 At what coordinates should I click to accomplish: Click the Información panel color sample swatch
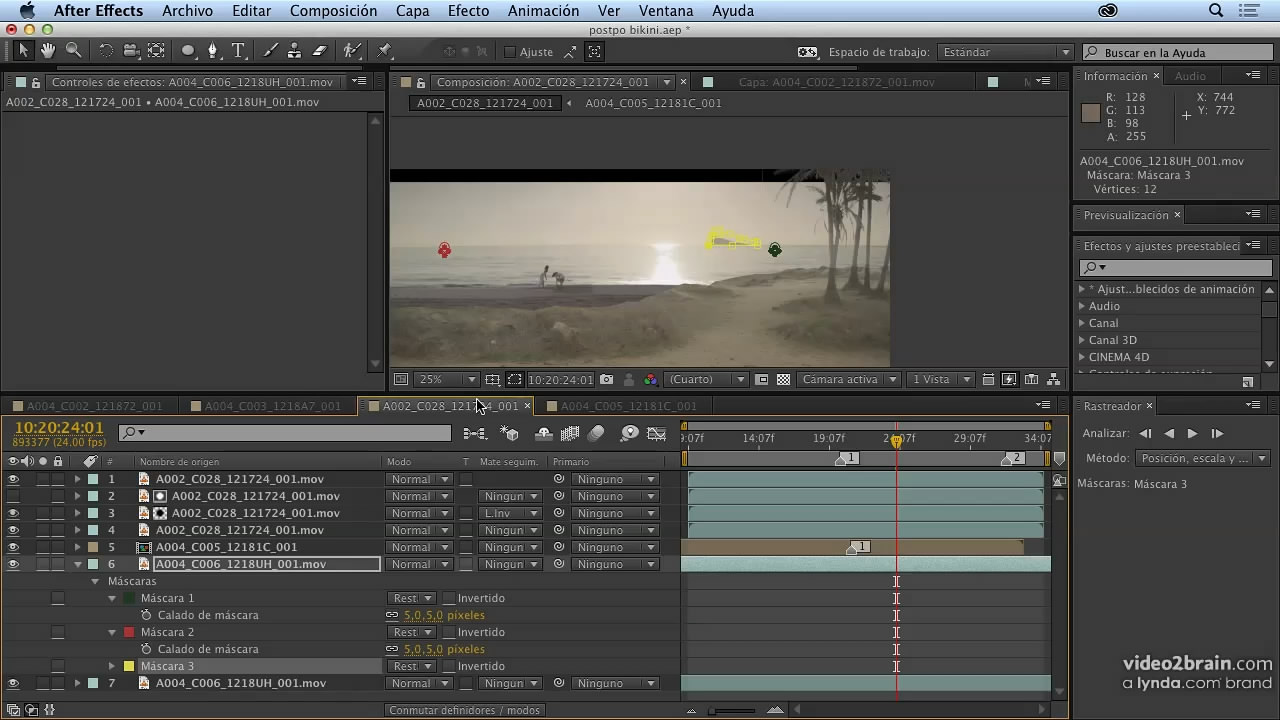[1091, 113]
